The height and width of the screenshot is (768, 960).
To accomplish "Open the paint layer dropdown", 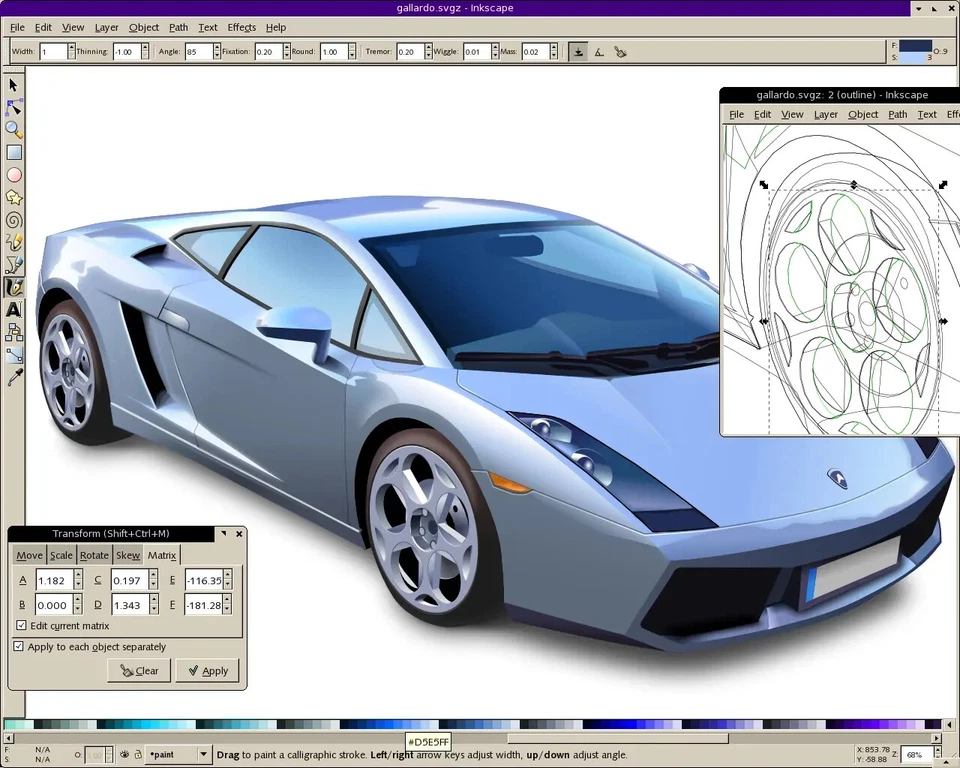I will click(x=202, y=754).
